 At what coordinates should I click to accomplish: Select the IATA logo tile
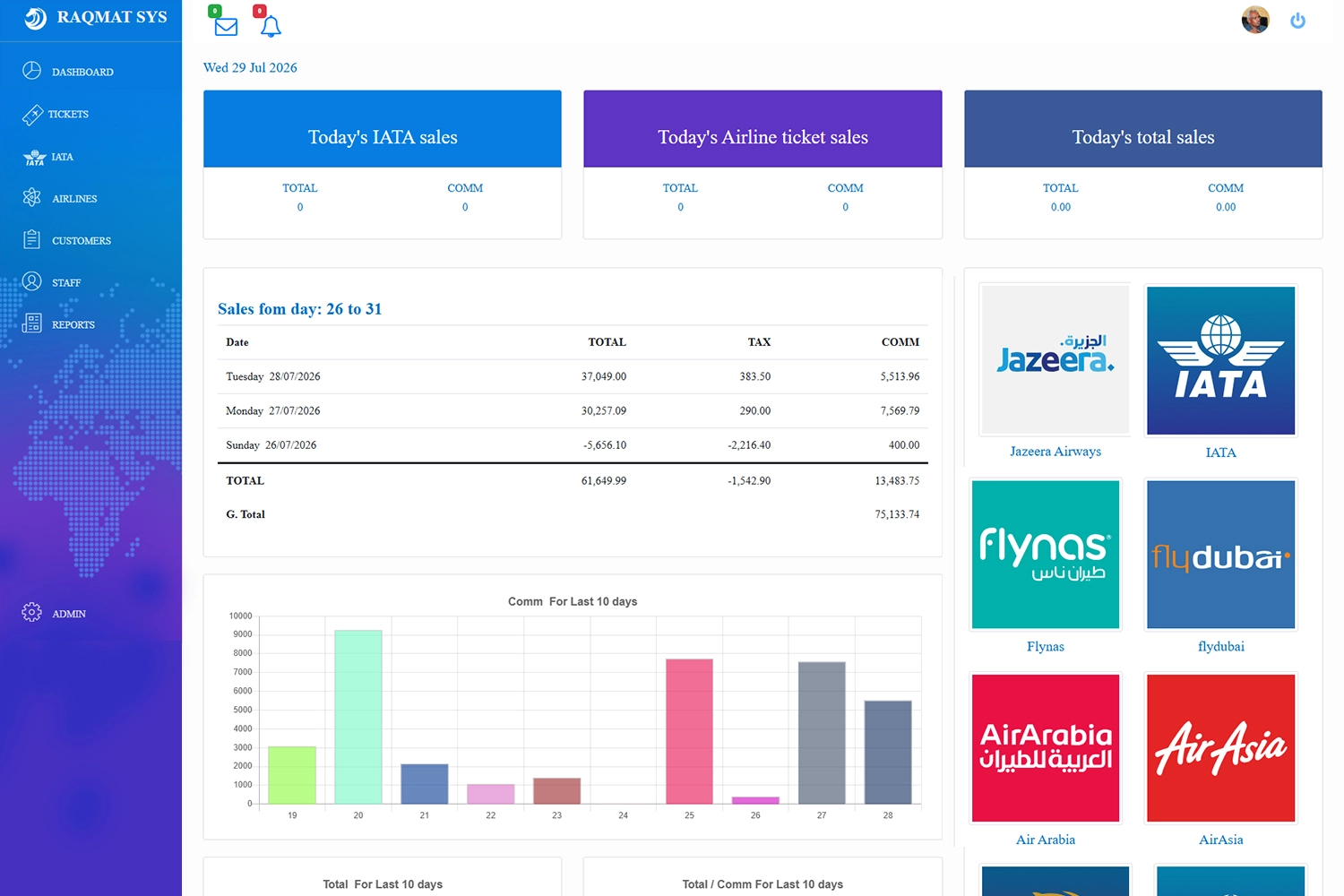pyautogui.click(x=1221, y=360)
